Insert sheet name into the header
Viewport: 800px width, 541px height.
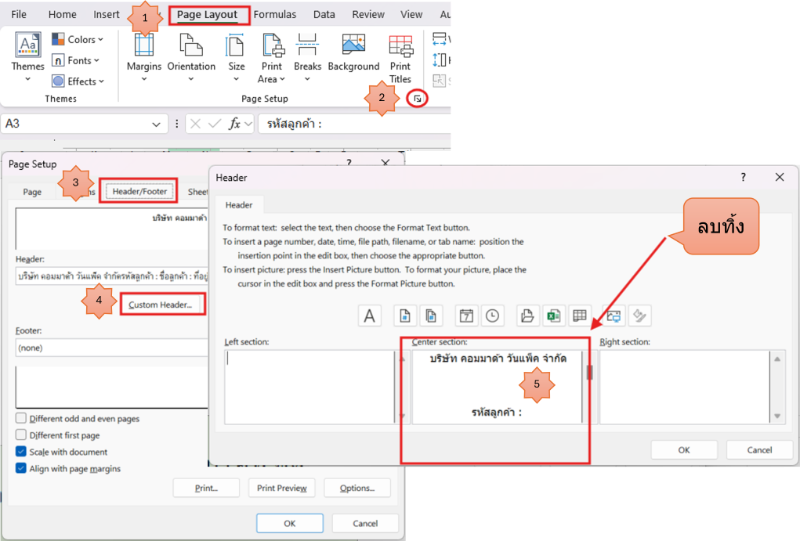coord(579,315)
